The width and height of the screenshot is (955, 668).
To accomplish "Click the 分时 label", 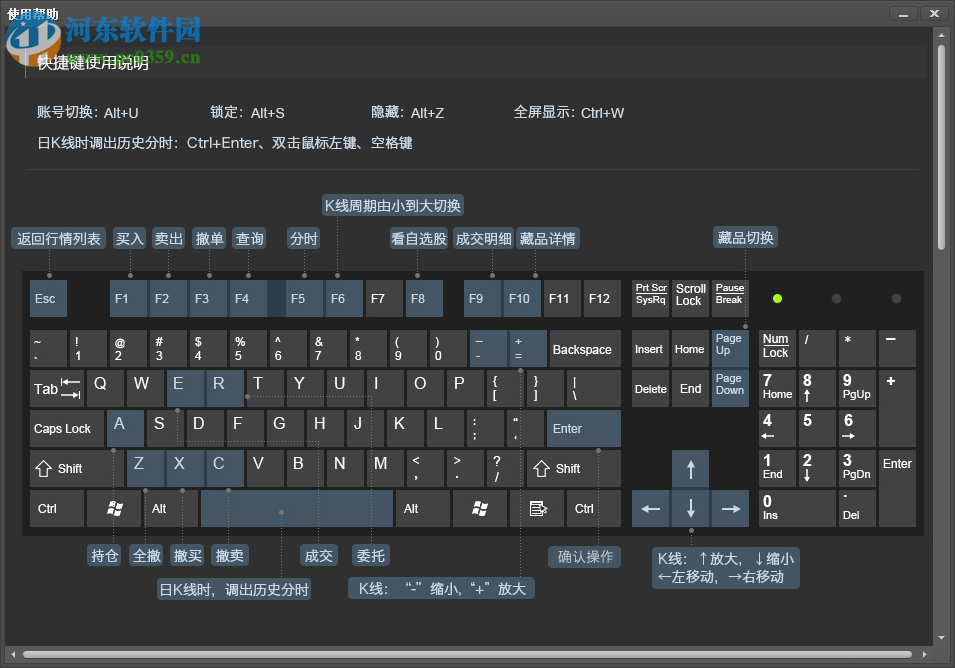I will point(304,239).
